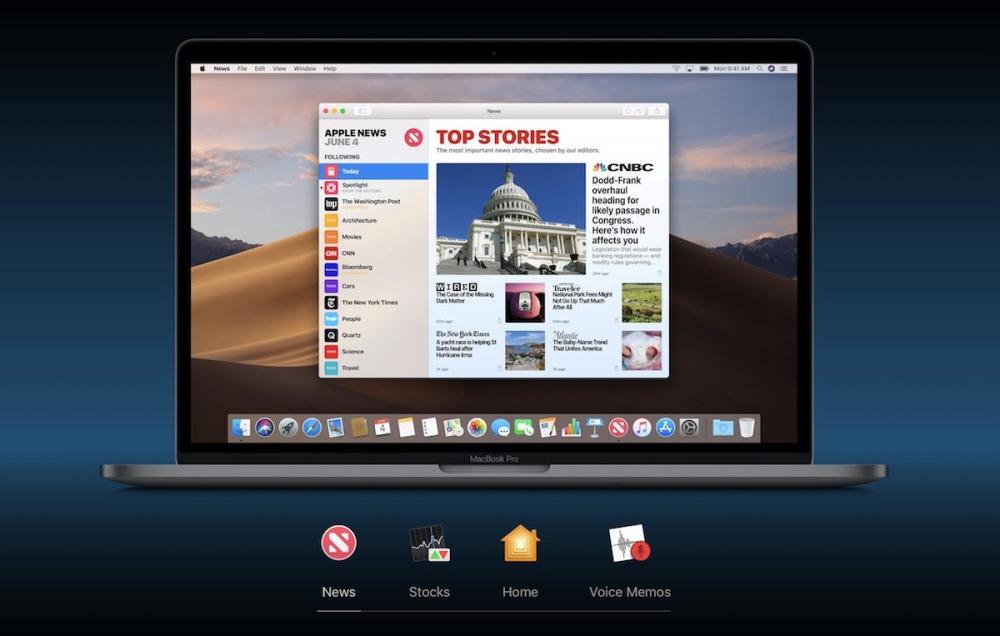Viewport: 1000px width, 636px height.
Task: Open Notes icon in dock
Action: [406, 427]
